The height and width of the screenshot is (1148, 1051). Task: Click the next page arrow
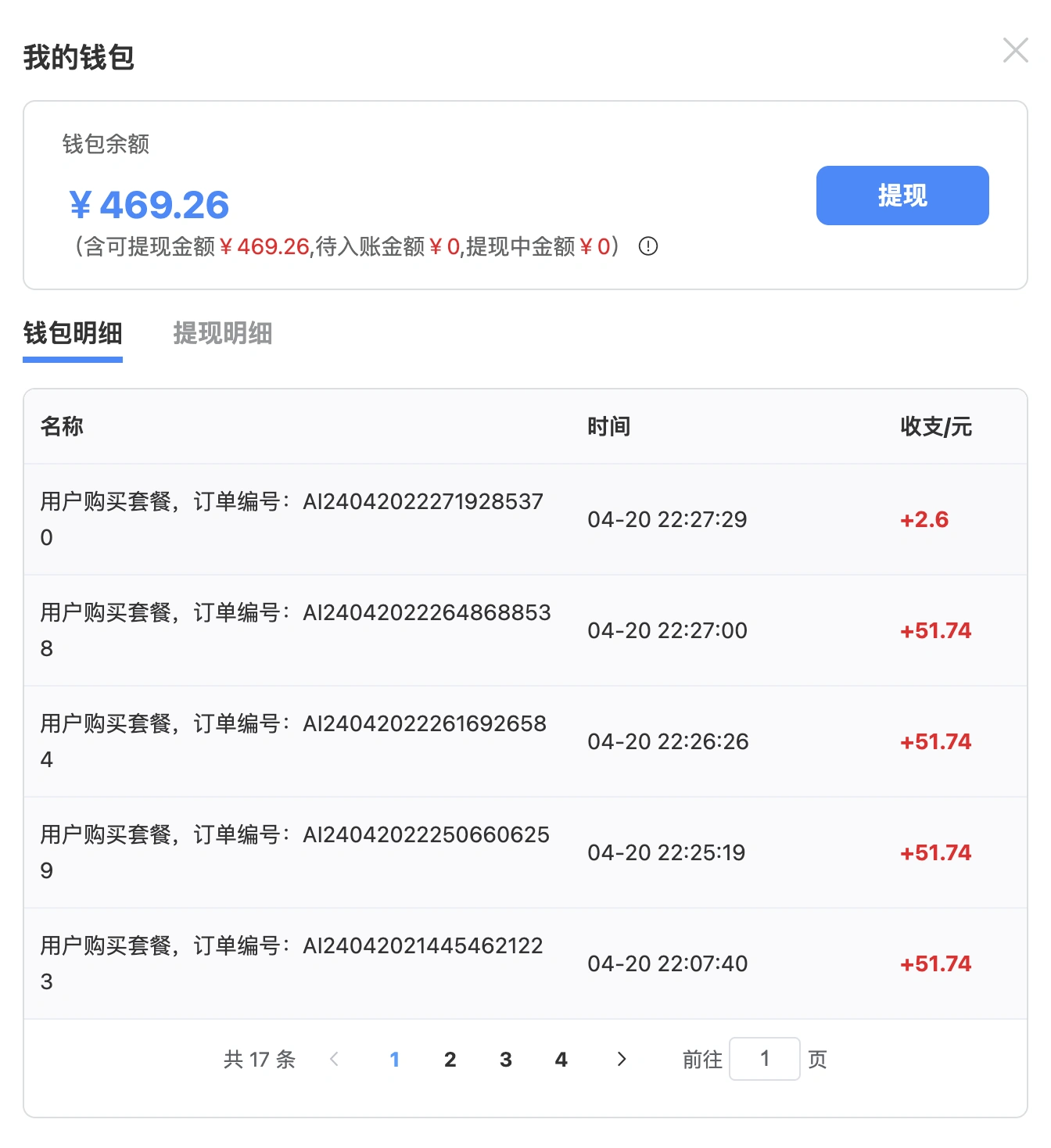[x=622, y=1060]
